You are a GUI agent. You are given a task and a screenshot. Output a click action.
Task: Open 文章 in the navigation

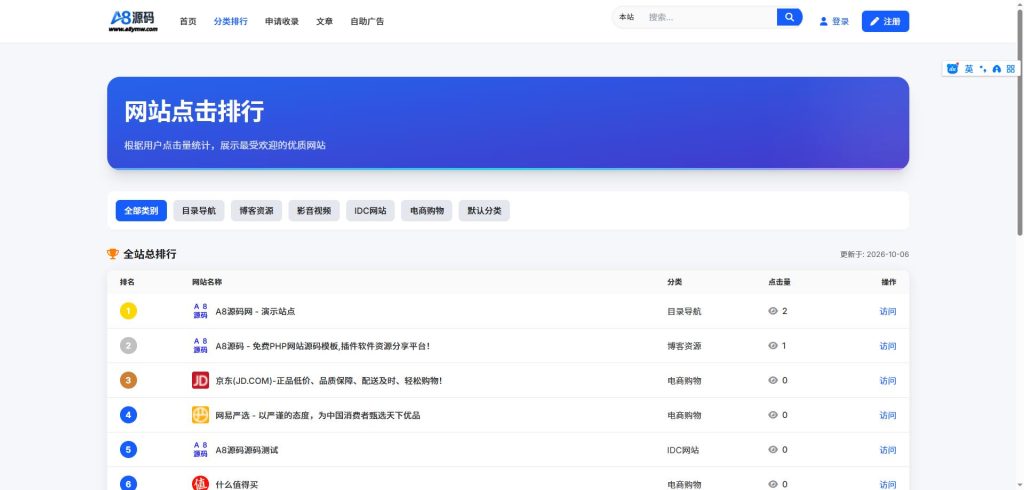(x=325, y=22)
